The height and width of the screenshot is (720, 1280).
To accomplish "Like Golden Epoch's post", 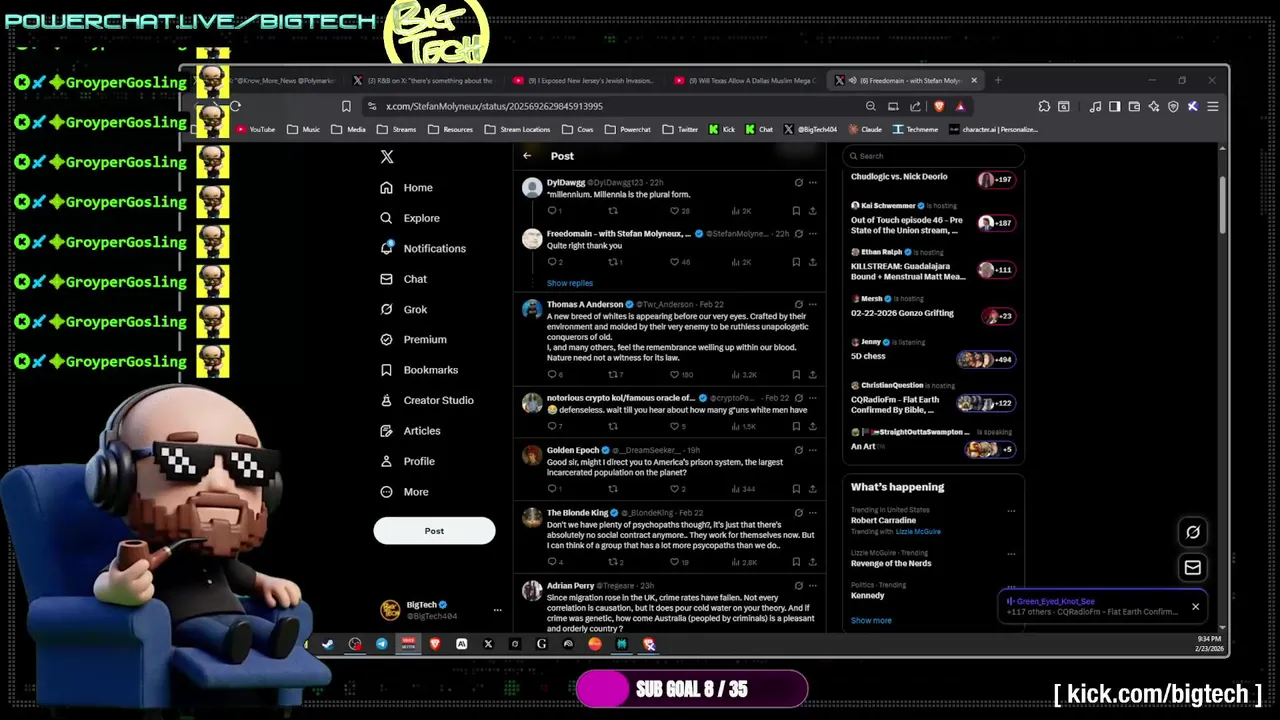I will [x=674, y=489].
